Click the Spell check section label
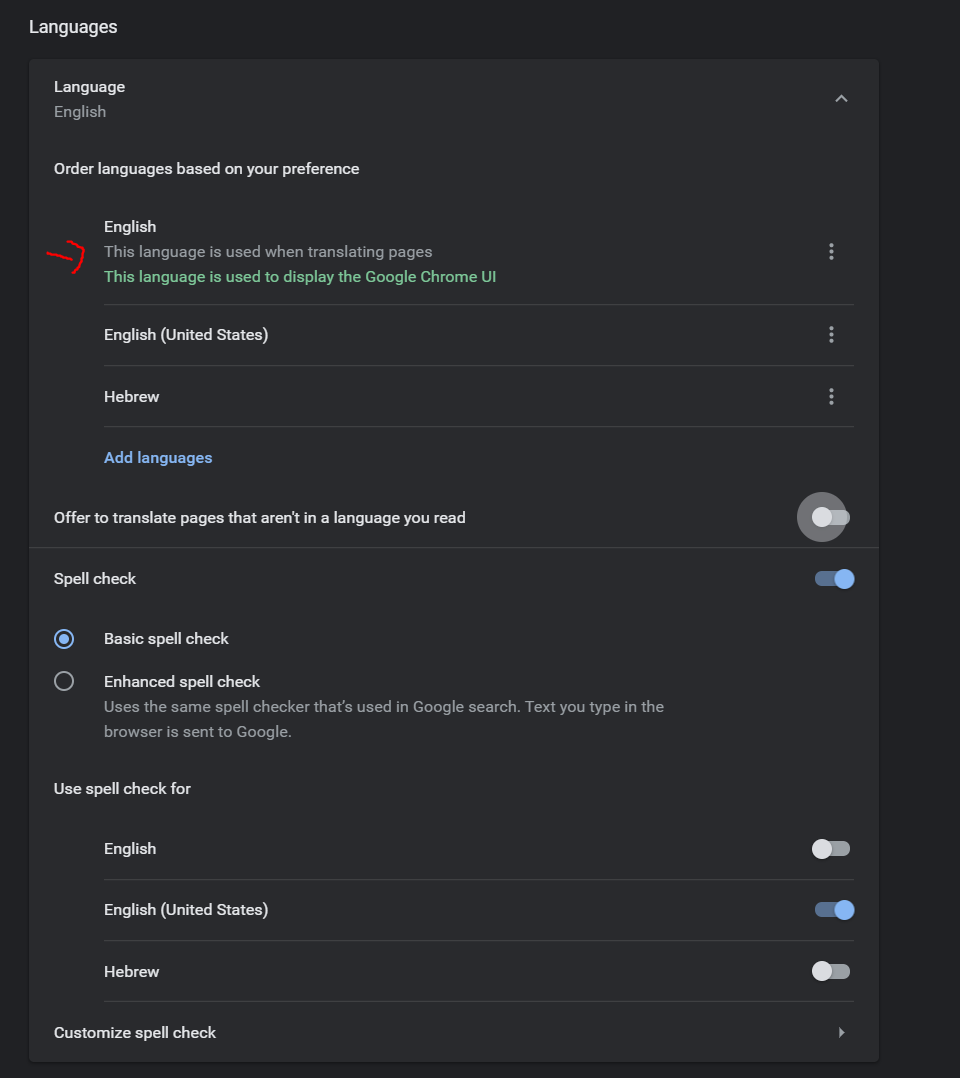This screenshot has height=1078, width=960. (95, 579)
